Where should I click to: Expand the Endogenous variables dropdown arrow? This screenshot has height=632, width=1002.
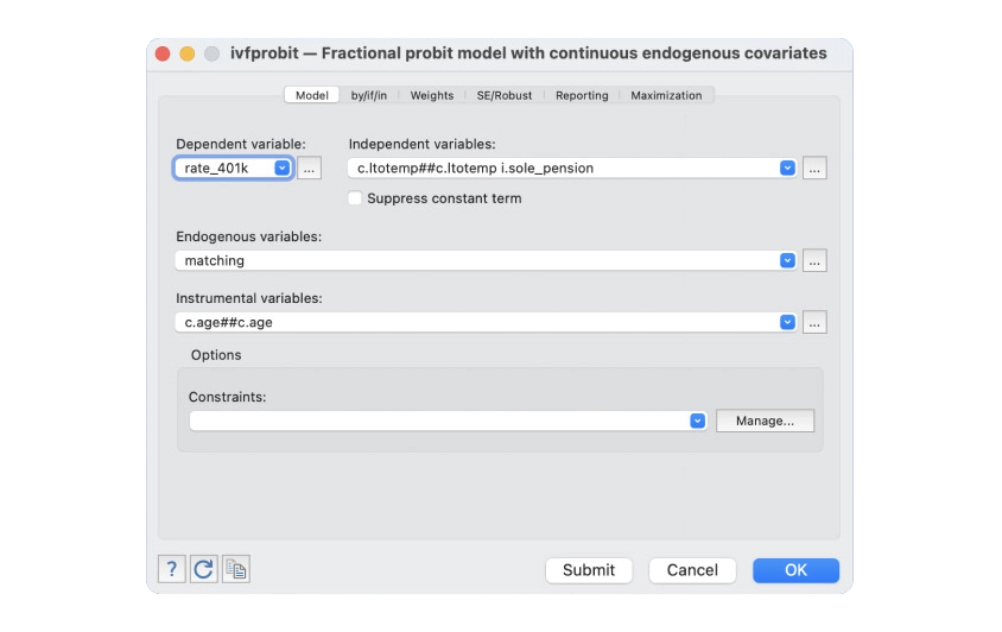(787, 260)
